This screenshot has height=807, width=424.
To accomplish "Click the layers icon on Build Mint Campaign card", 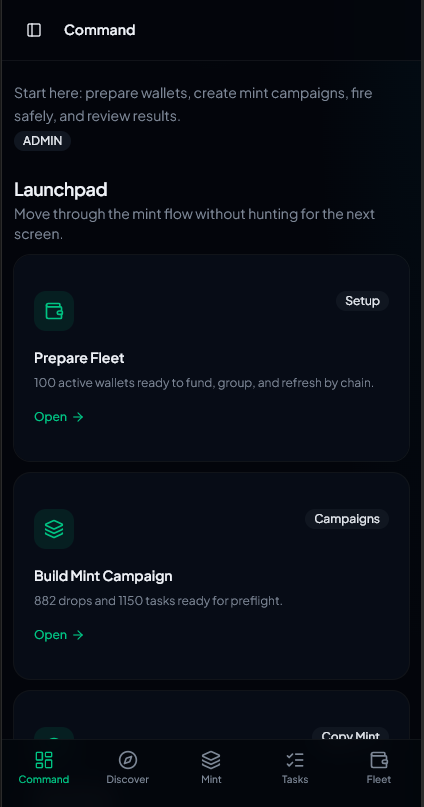I will coord(54,529).
